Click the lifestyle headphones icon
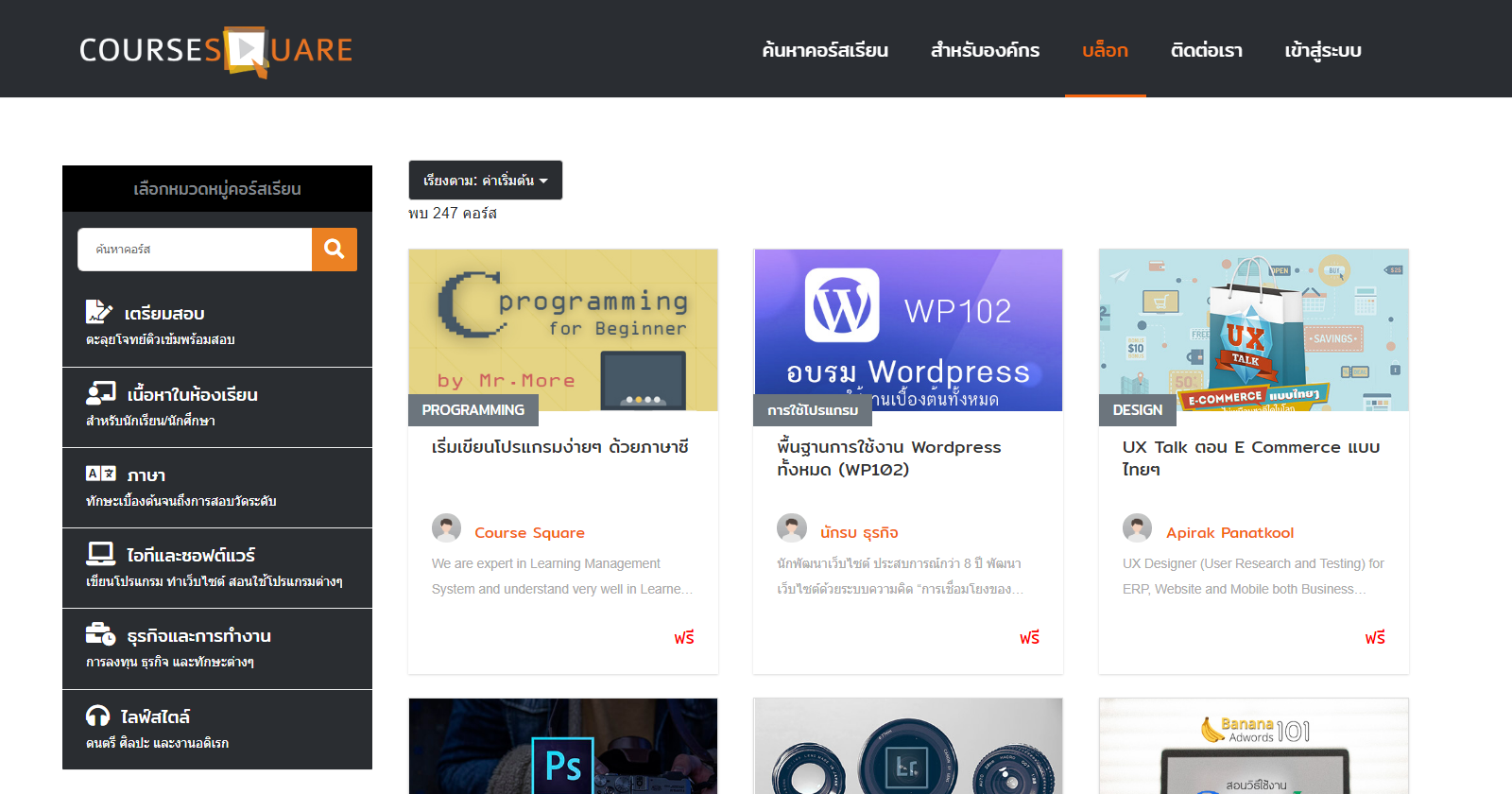The image size is (1512, 794). [98, 716]
